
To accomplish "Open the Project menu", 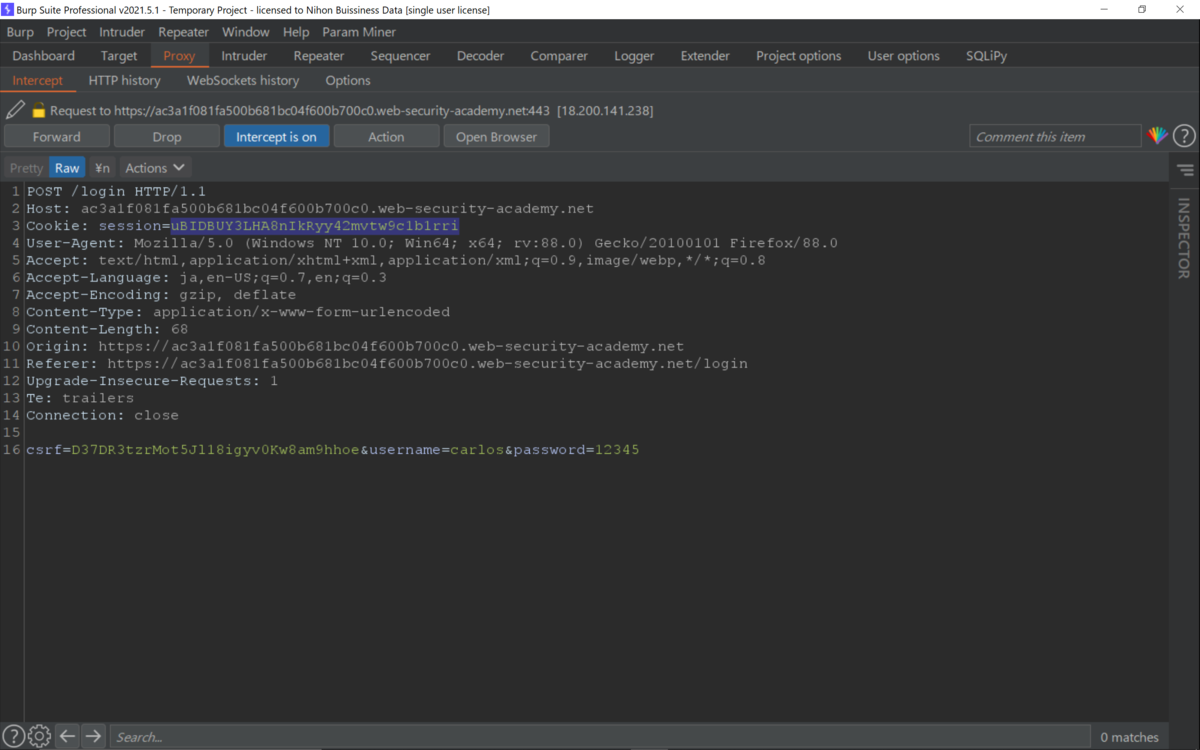I will point(66,32).
